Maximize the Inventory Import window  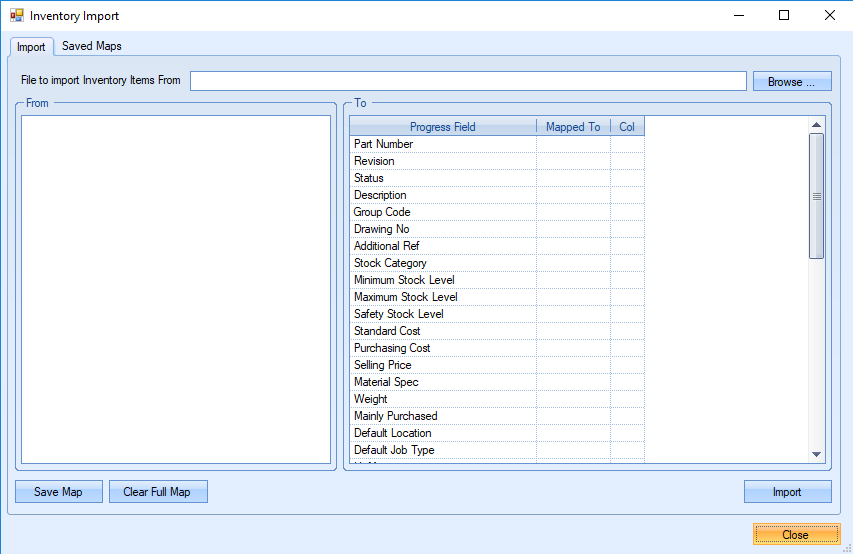click(784, 15)
